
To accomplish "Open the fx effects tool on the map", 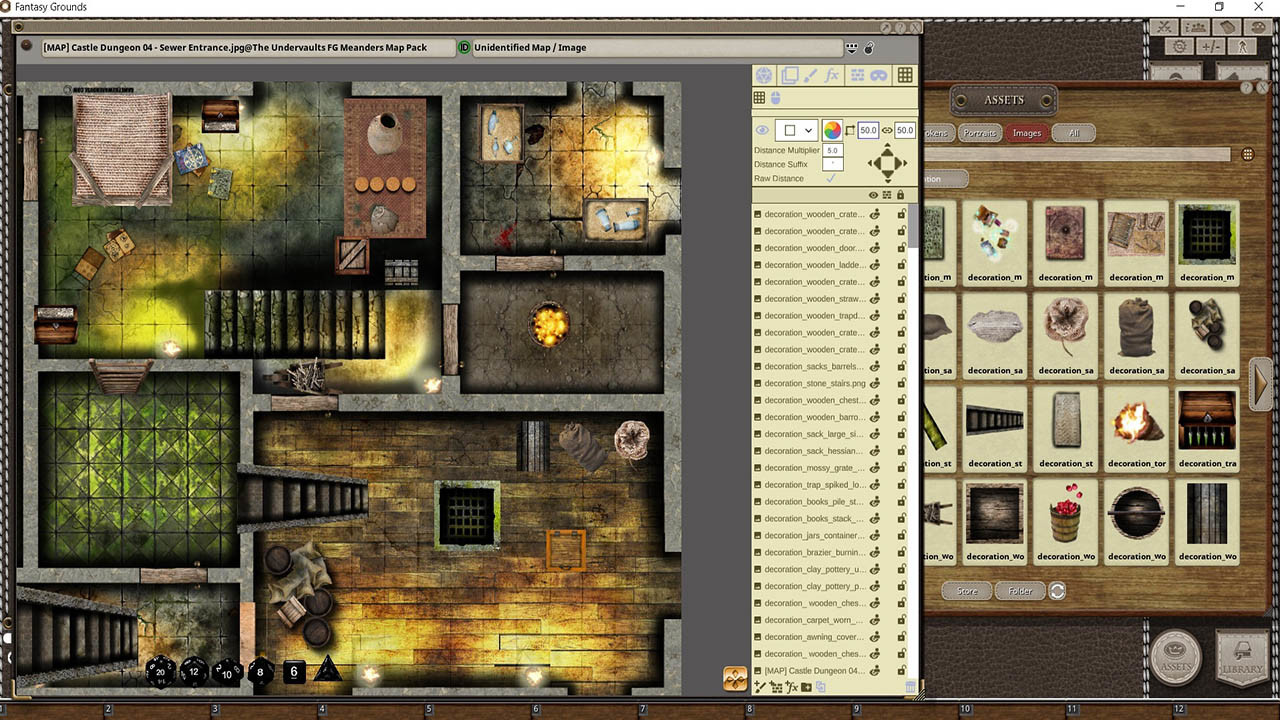I will [x=831, y=75].
